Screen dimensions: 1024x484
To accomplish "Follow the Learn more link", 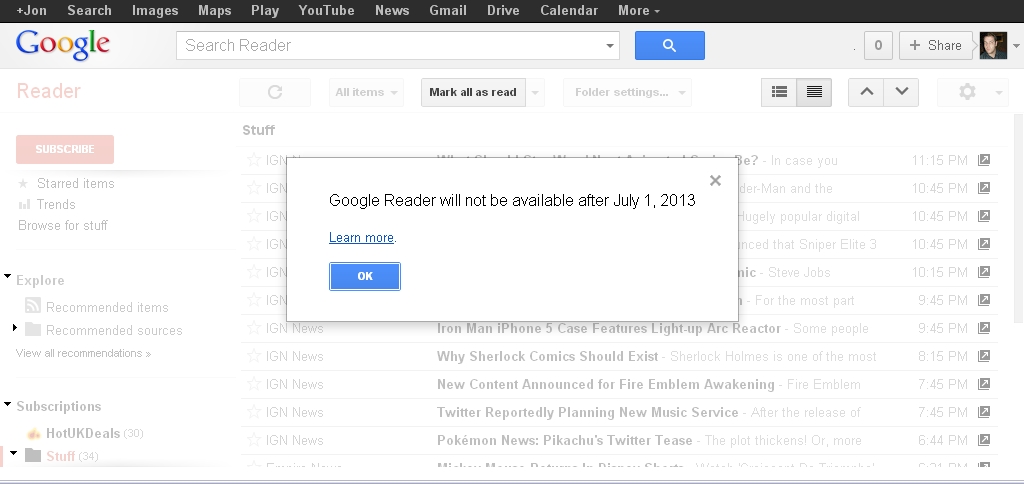I will (361, 238).
